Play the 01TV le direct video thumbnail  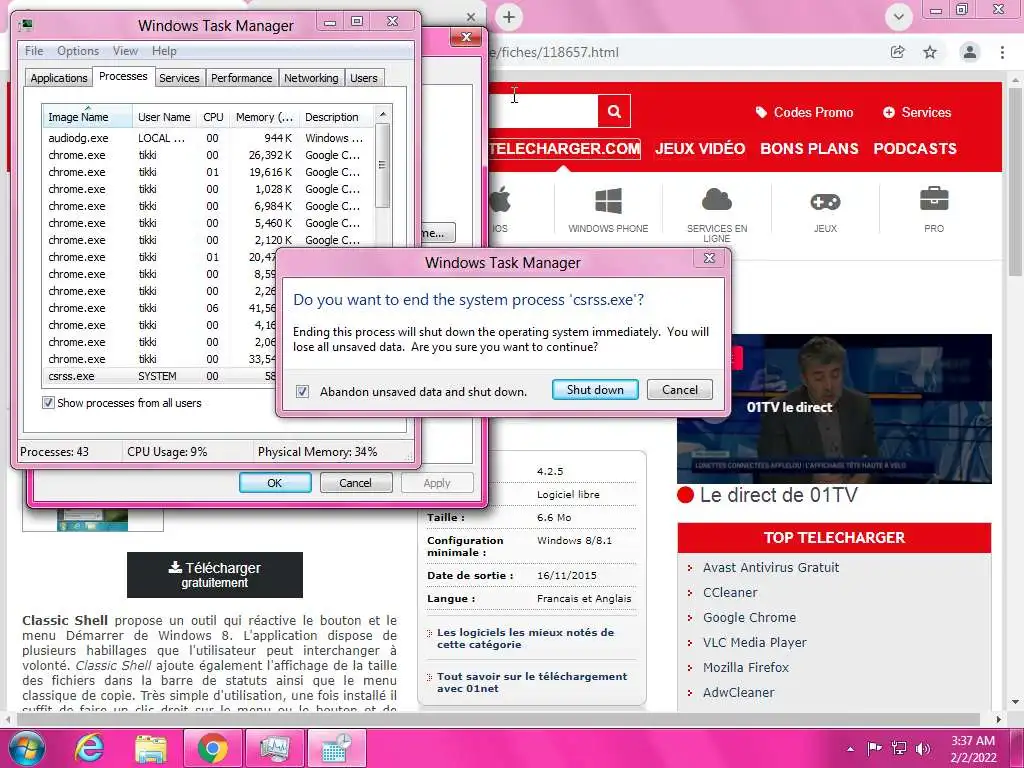tap(834, 409)
